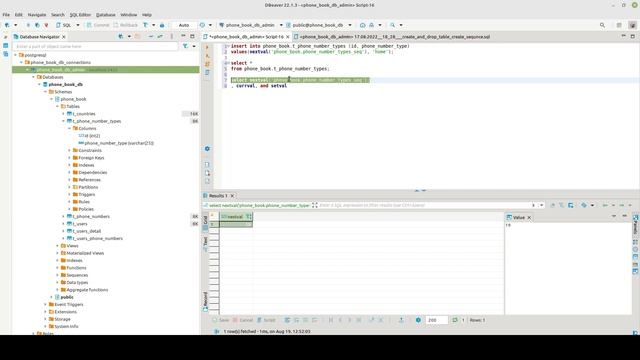Select the phone_number_type varchar column

(119, 143)
